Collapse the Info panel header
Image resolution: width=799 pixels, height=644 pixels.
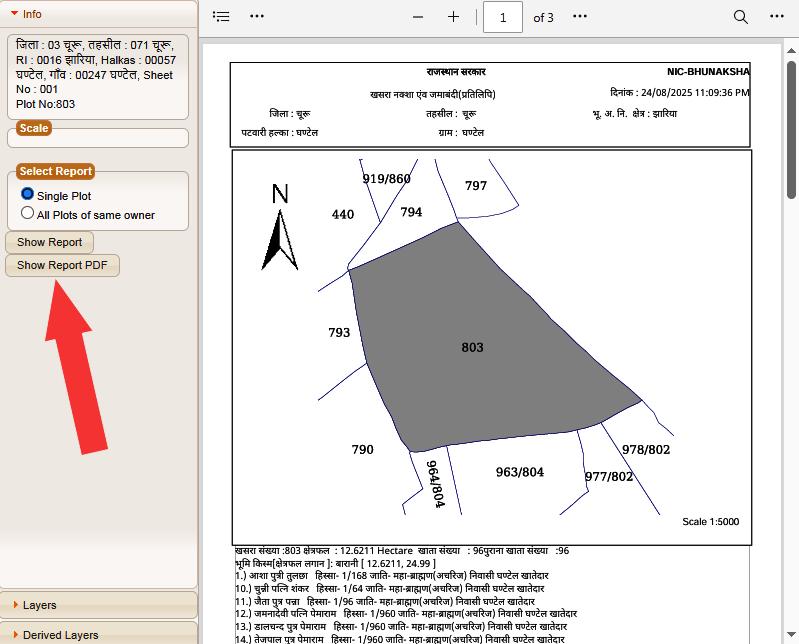[x=98, y=14]
